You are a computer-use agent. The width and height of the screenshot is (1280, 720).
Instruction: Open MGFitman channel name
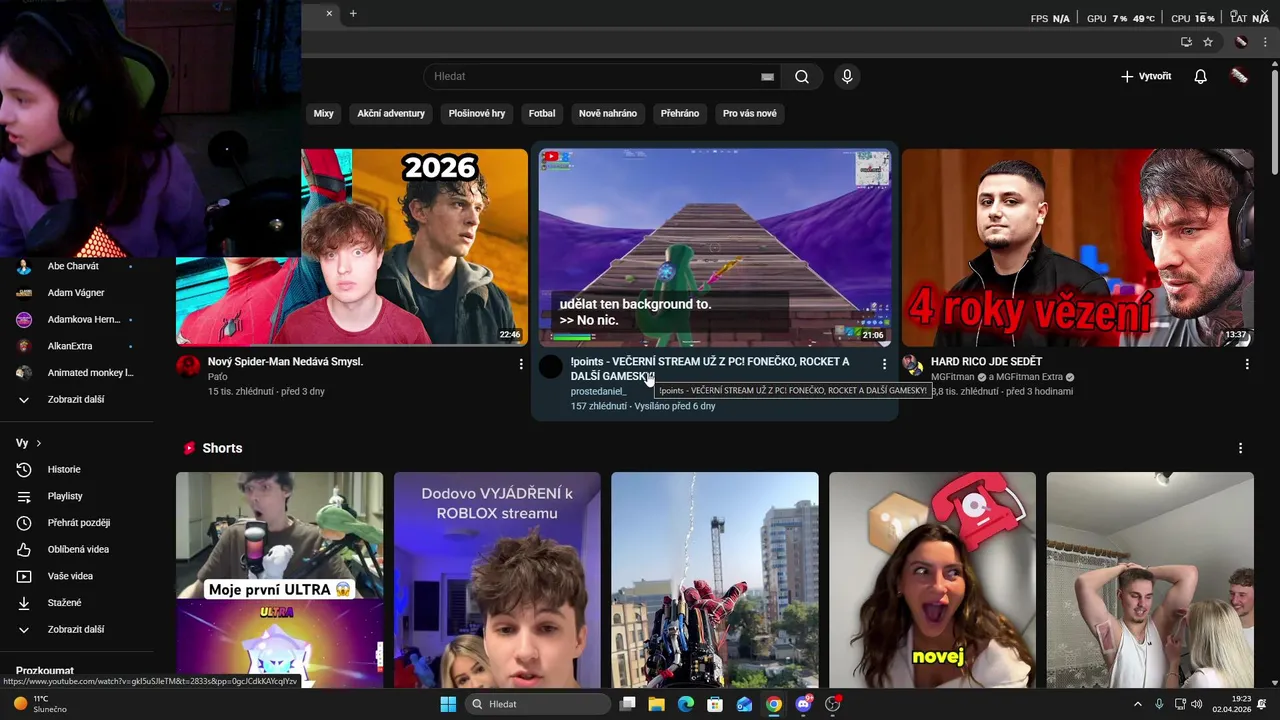(x=952, y=377)
